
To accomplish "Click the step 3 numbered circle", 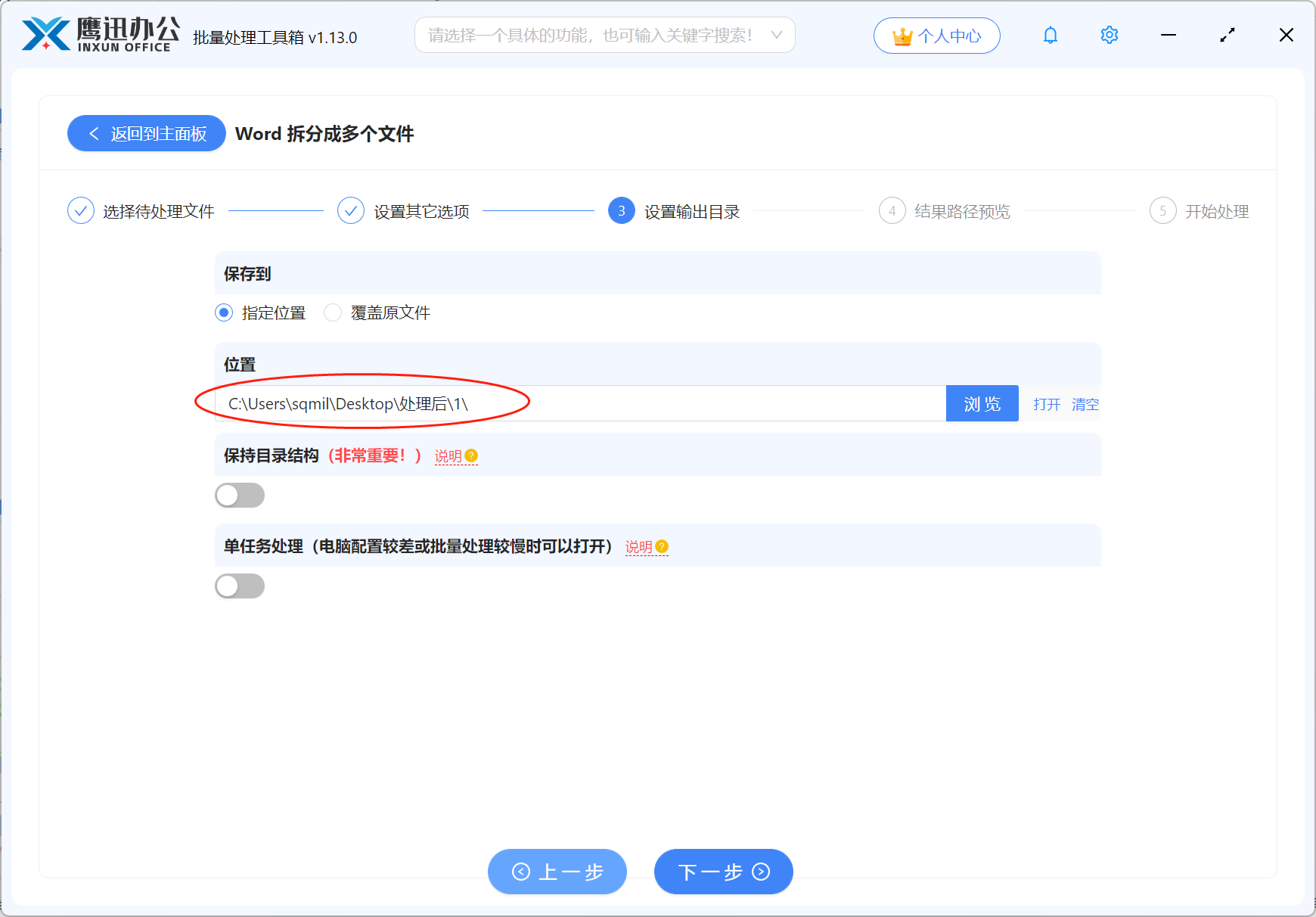I will 621,211.
